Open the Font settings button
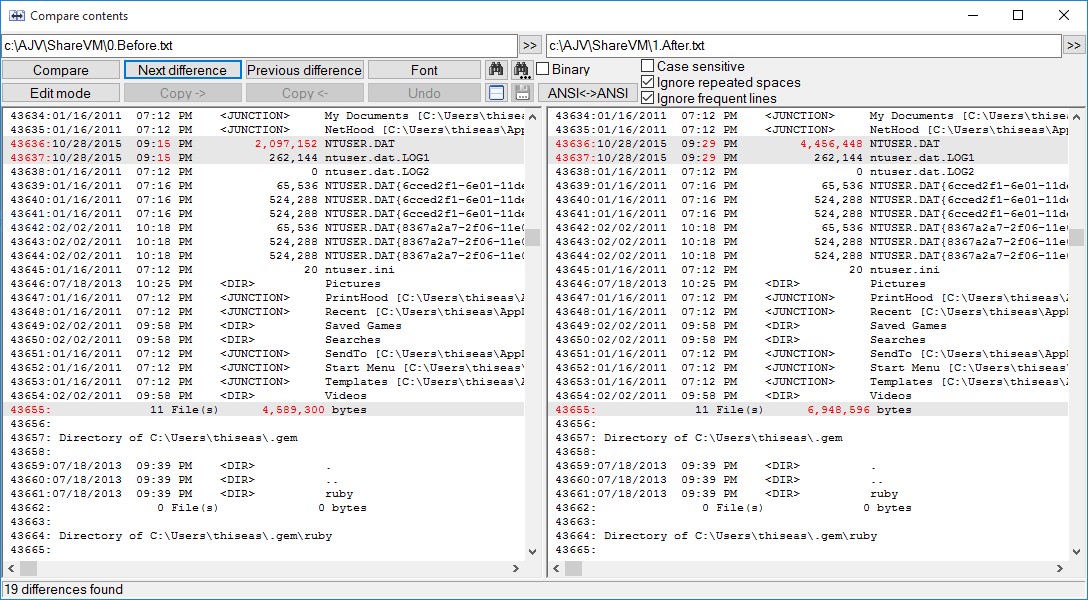The width and height of the screenshot is (1088, 600). [x=424, y=70]
